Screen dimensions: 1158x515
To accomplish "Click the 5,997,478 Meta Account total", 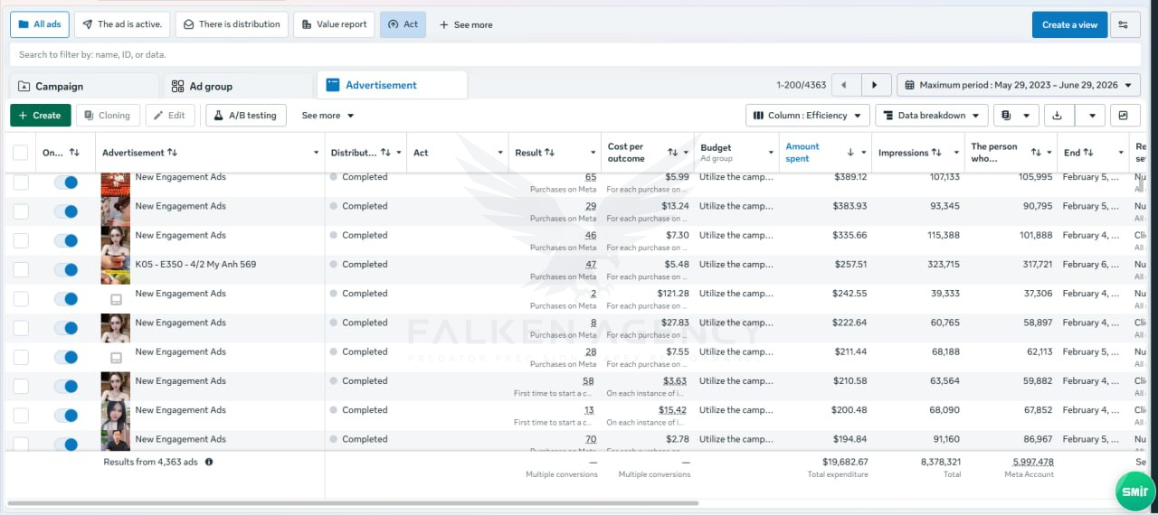I will coord(1033,462).
